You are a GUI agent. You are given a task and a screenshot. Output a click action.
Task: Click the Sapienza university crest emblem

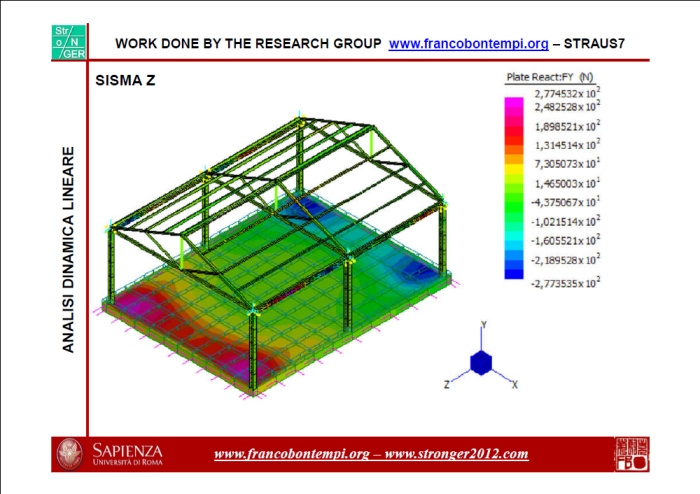71,454
